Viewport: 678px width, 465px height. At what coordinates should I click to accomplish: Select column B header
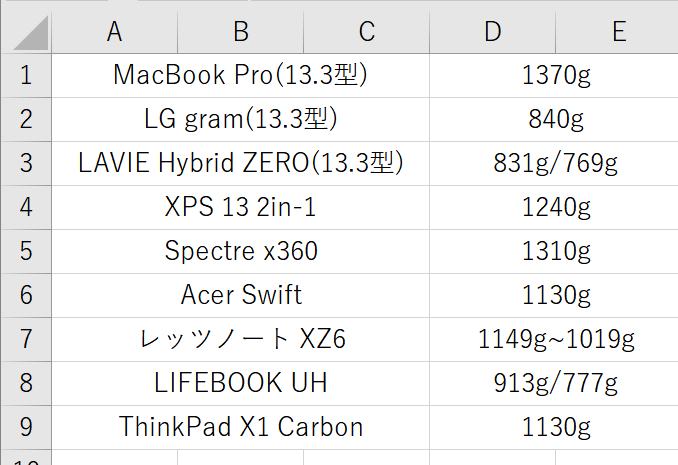click(241, 32)
